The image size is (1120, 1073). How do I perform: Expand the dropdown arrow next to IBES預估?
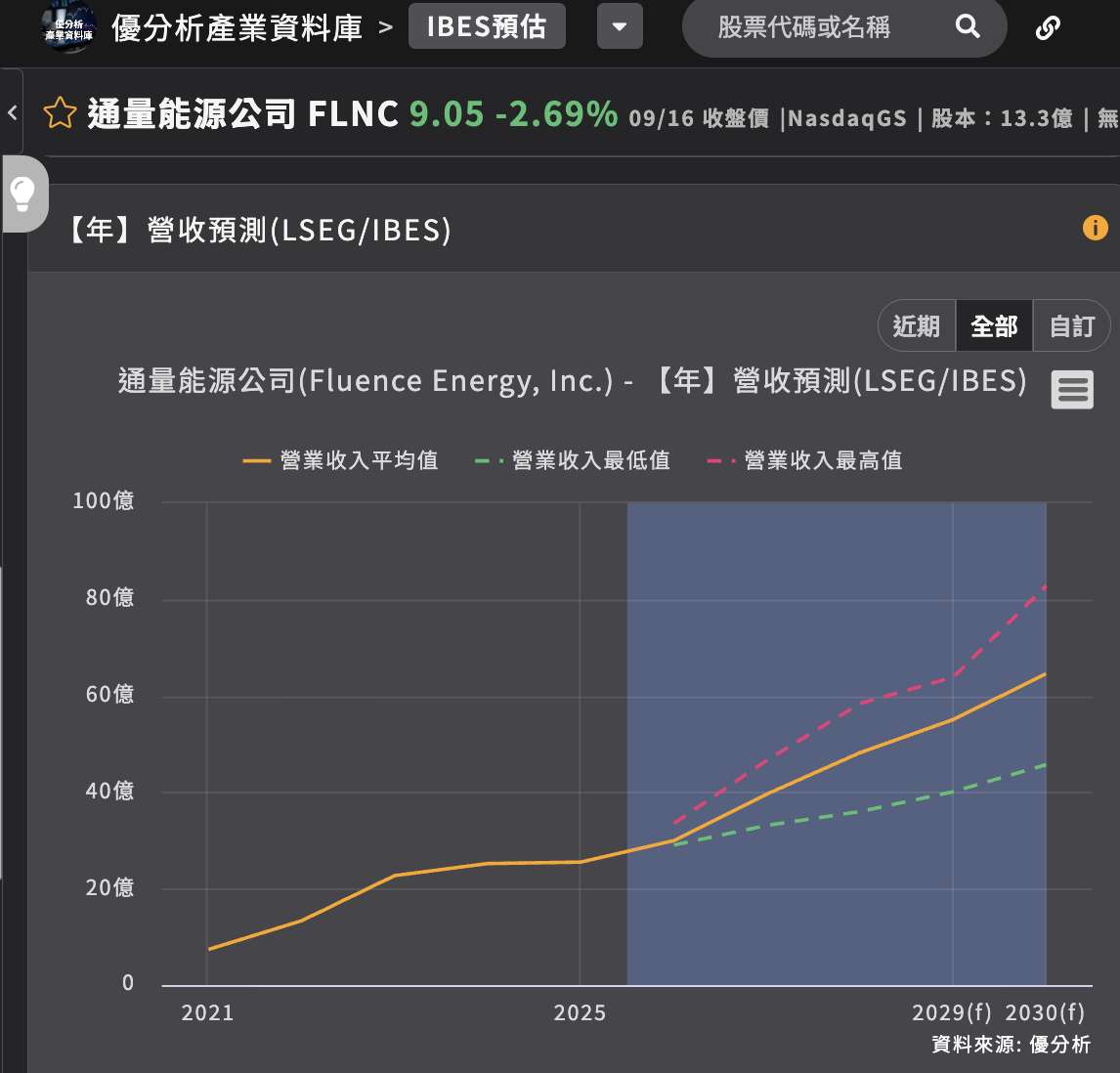click(x=620, y=26)
